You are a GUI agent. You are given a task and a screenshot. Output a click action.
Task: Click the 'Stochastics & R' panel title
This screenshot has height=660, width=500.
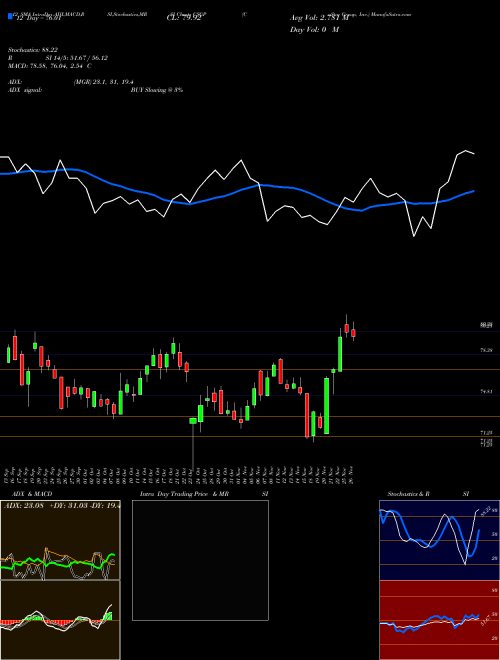click(x=409, y=494)
